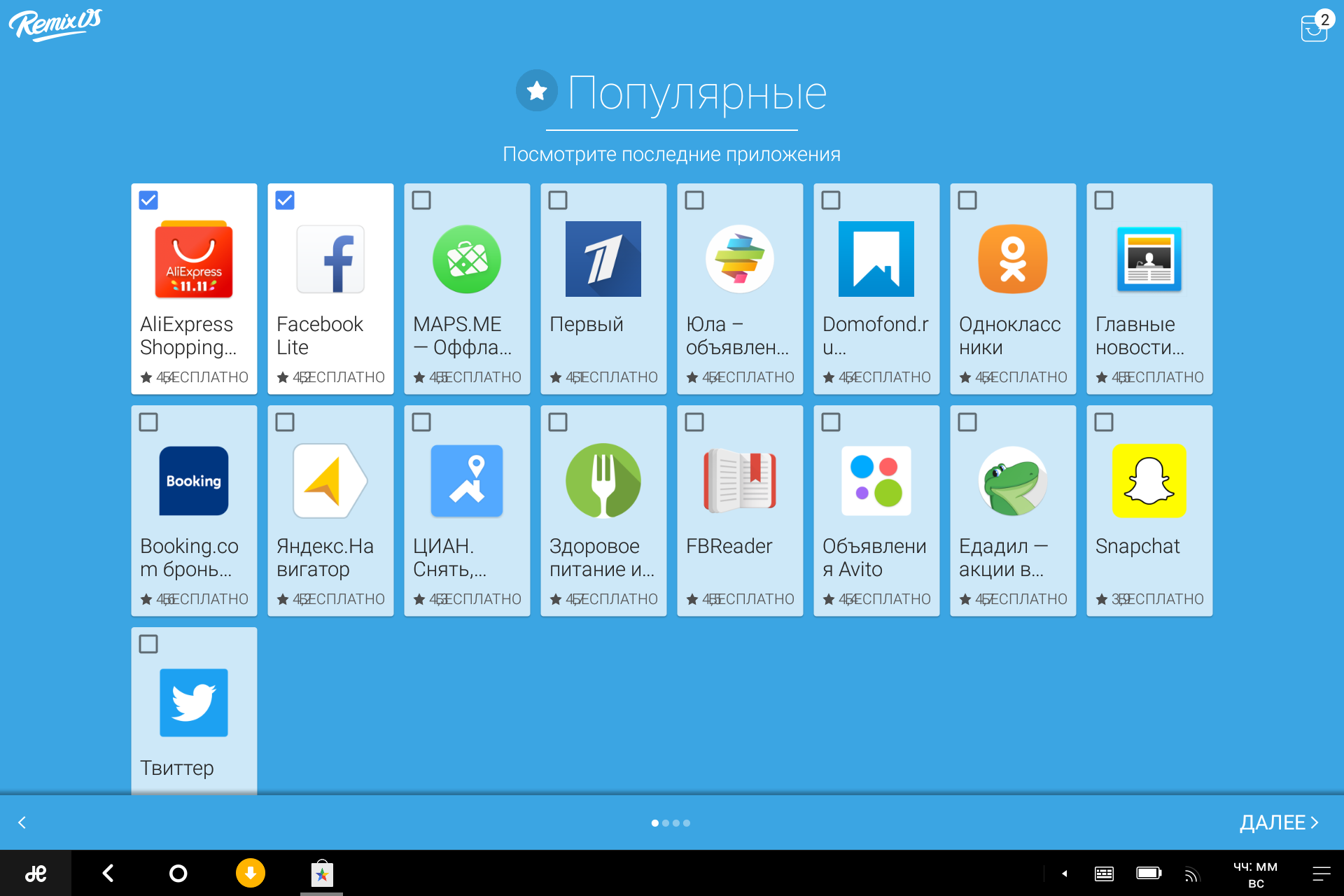Enable the Юла checkbox

pos(694,200)
